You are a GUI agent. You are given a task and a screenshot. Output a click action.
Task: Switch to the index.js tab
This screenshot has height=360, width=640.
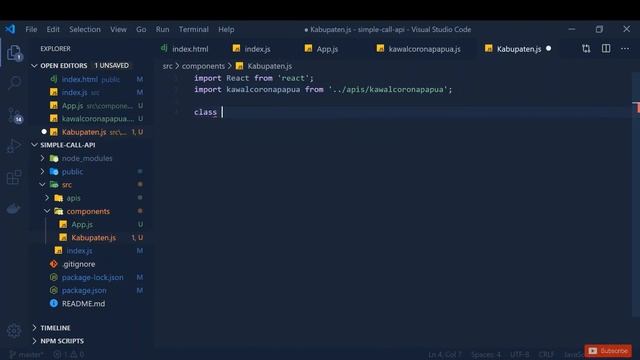pyautogui.click(x=252, y=49)
